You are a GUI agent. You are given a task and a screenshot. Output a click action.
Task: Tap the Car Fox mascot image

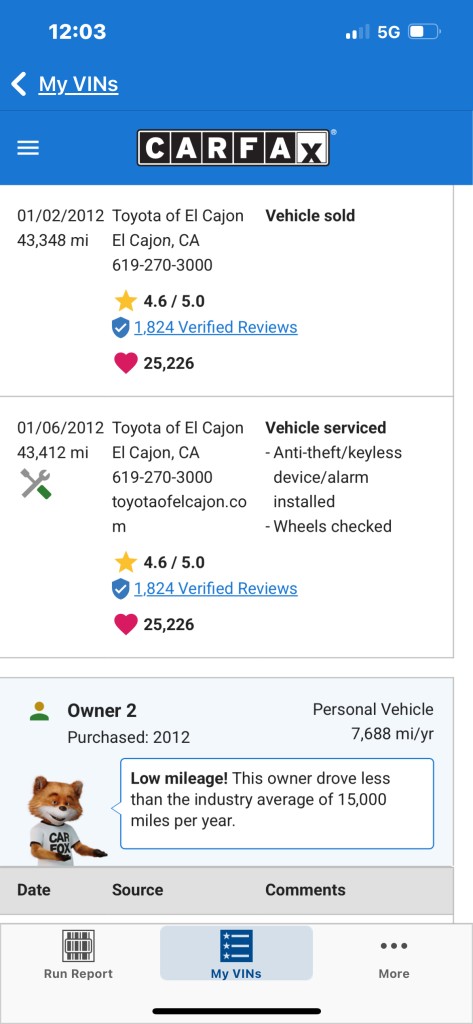coord(65,820)
